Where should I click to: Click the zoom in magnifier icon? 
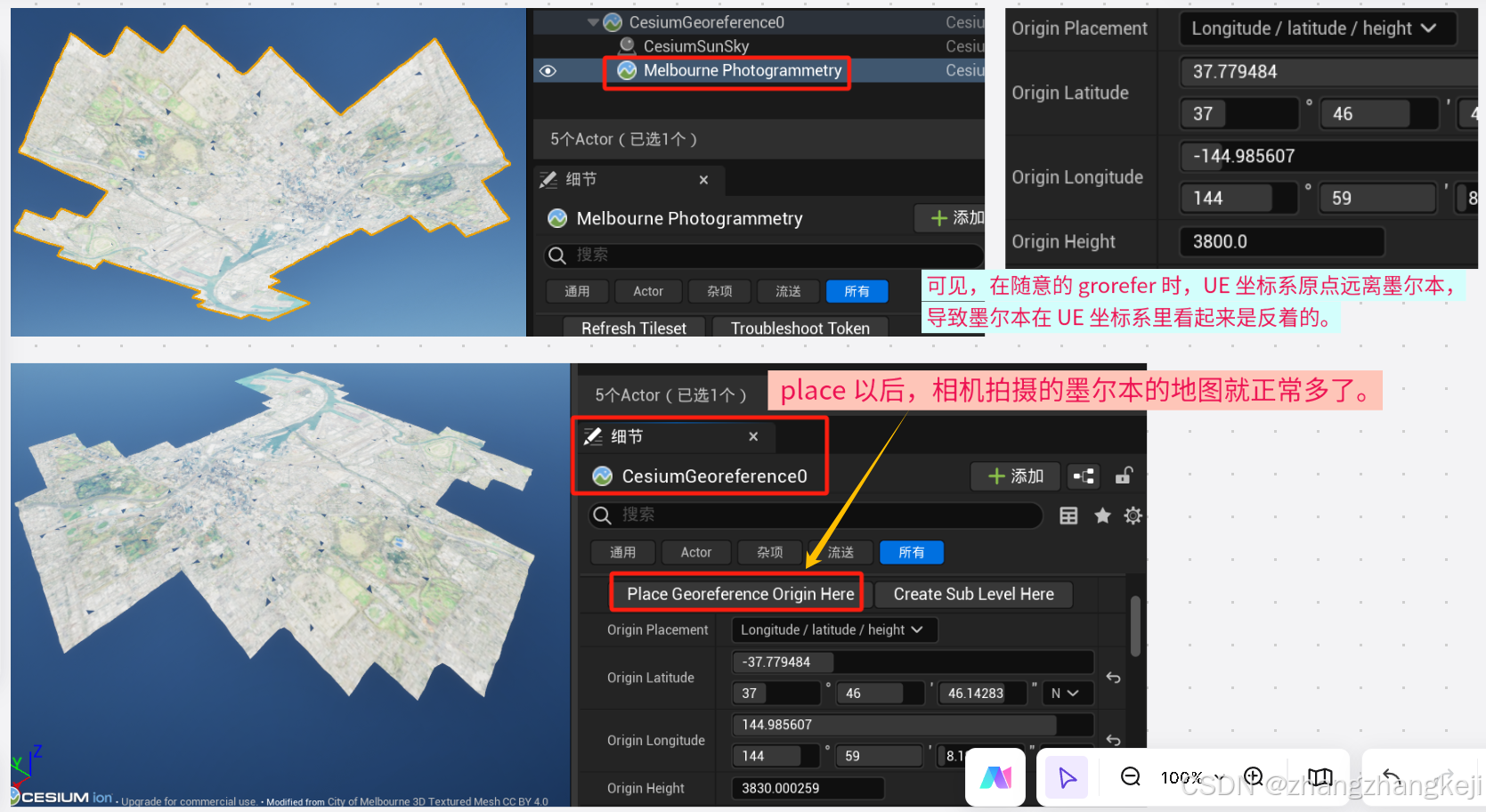pos(1253,776)
